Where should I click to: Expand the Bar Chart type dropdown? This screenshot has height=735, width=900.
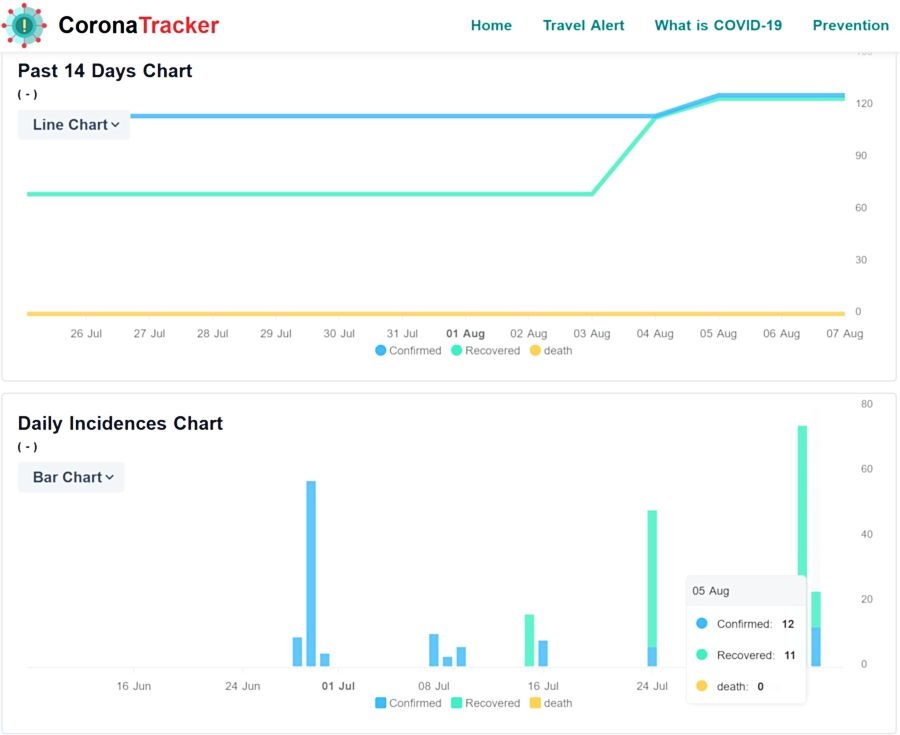(x=72, y=477)
